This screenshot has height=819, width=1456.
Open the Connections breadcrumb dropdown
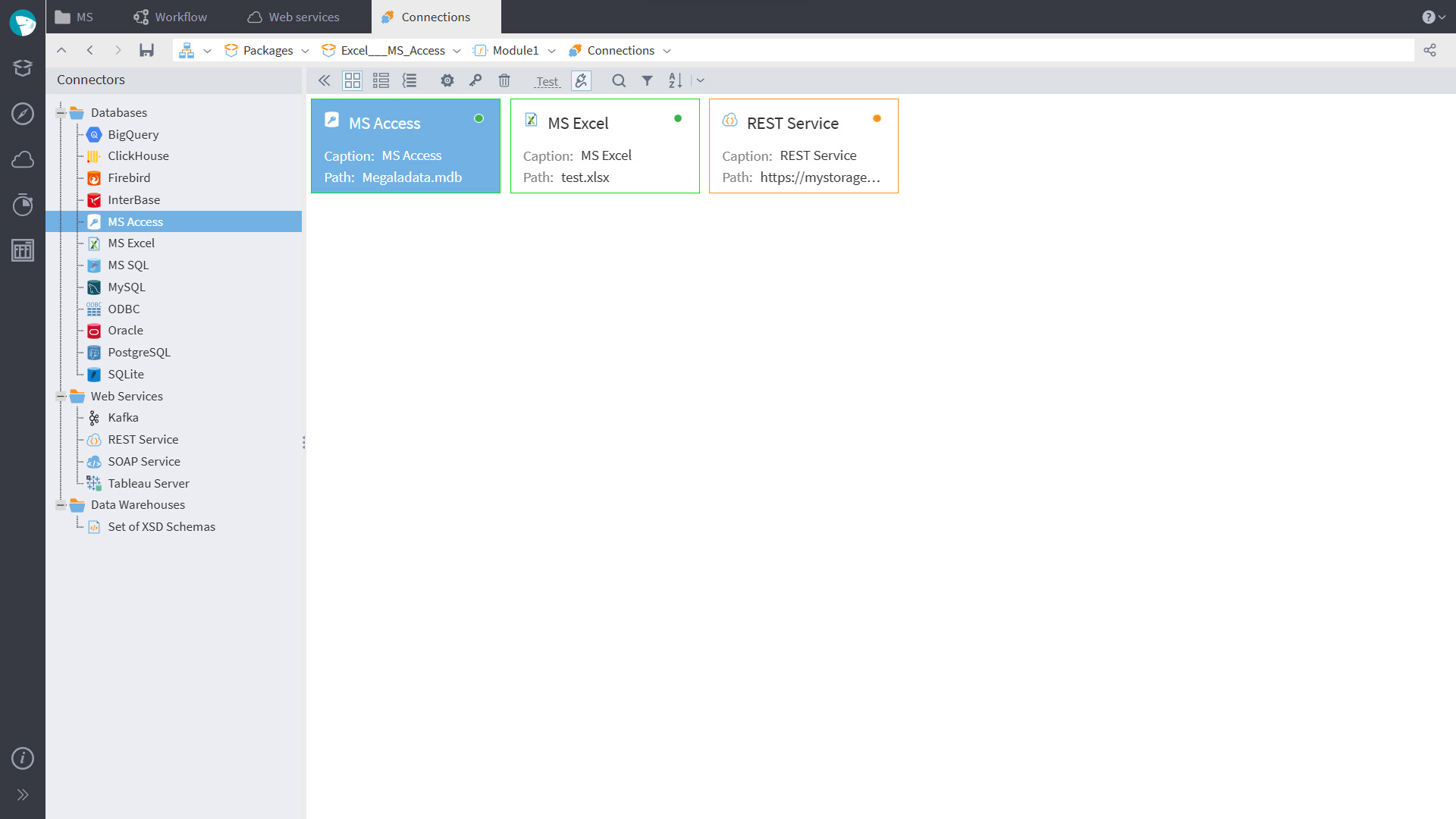(667, 51)
